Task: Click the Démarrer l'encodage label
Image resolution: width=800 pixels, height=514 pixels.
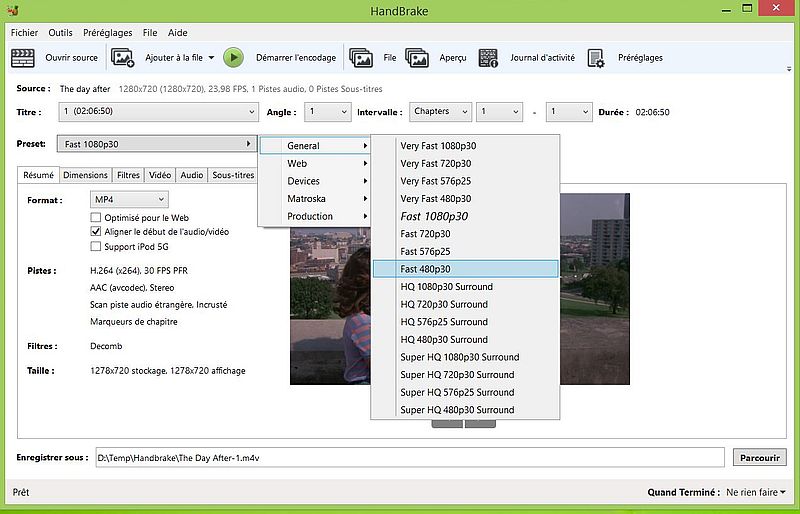Action: pos(296,58)
